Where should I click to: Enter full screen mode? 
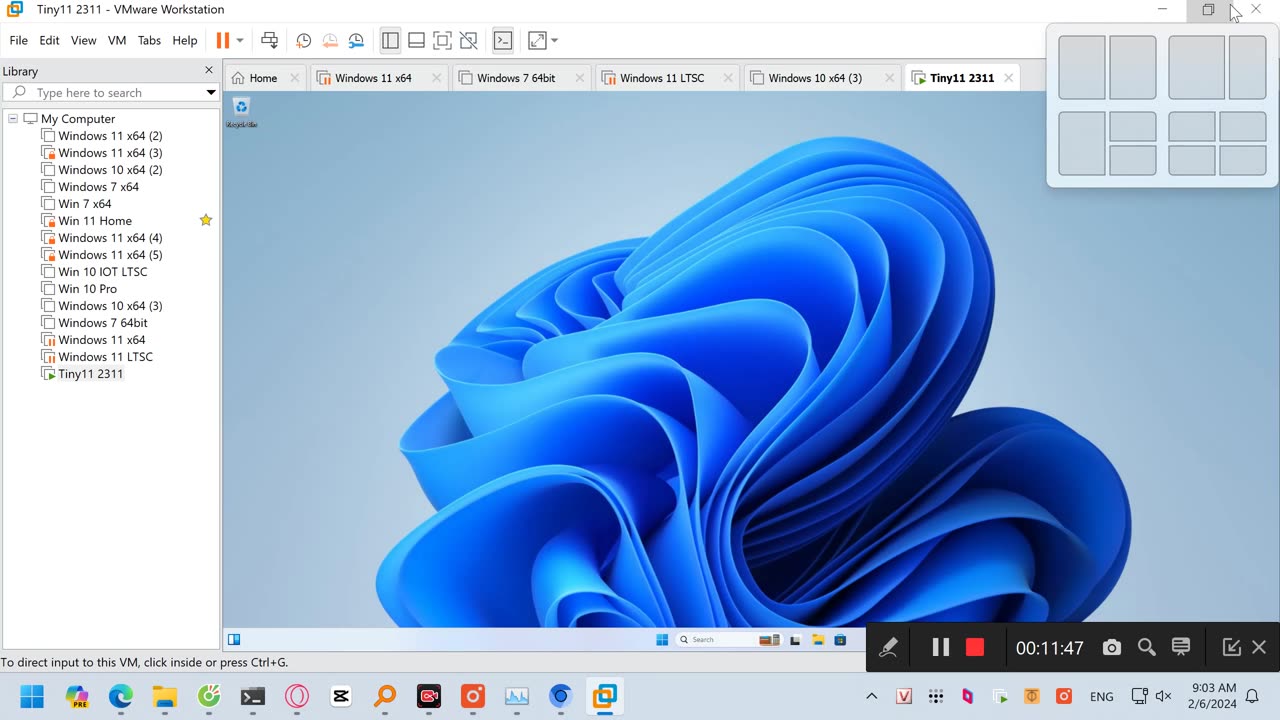pyautogui.click(x=442, y=41)
